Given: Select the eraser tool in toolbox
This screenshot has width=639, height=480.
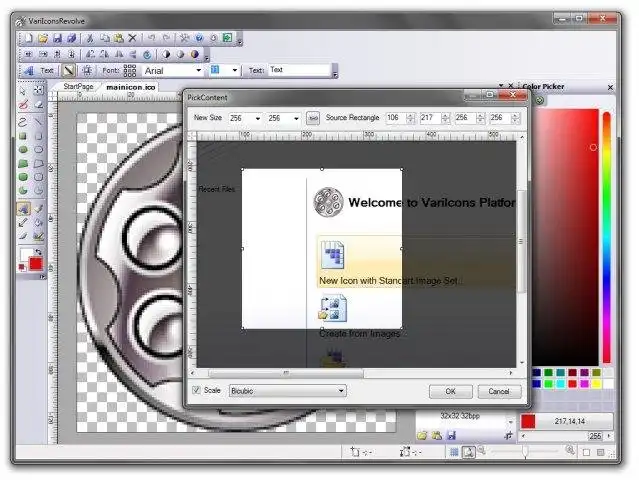Looking at the screenshot, I should coord(39,105).
